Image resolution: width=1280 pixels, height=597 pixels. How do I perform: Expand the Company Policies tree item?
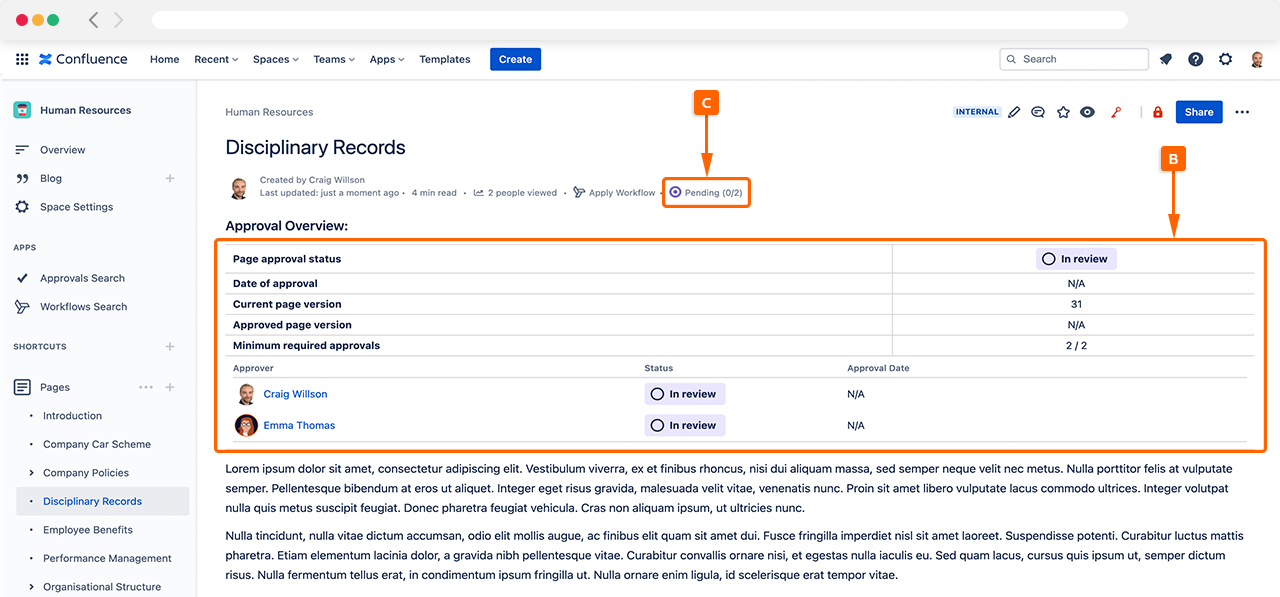32,473
